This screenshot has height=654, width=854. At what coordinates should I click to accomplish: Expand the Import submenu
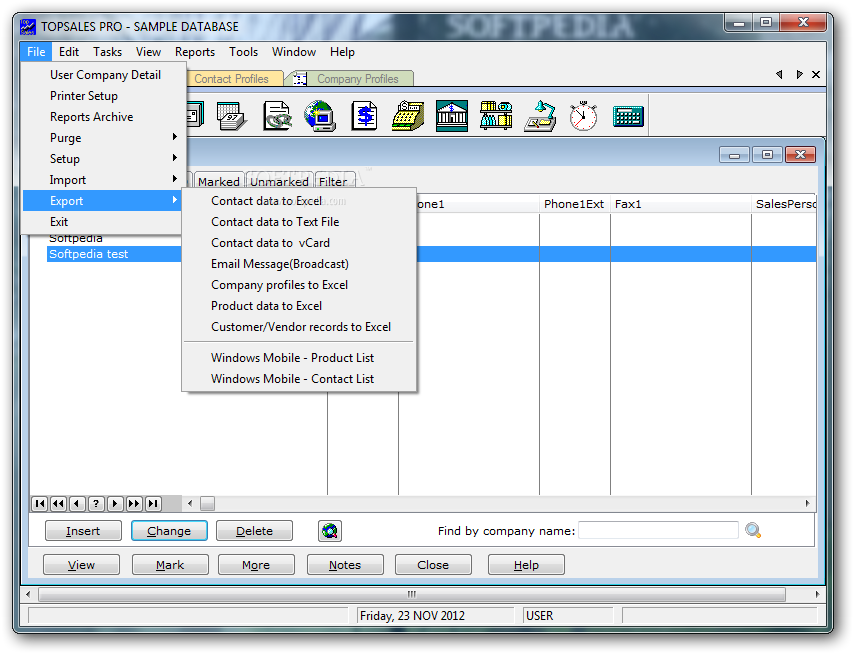[x=102, y=180]
